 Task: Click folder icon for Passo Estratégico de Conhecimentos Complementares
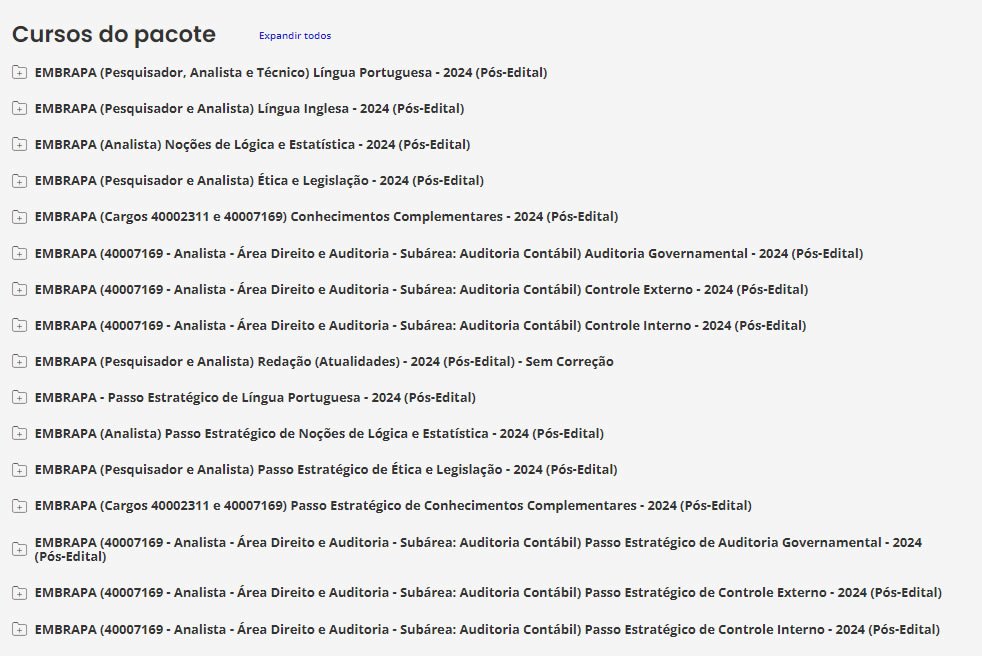pyautogui.click(x=19, y=505)
